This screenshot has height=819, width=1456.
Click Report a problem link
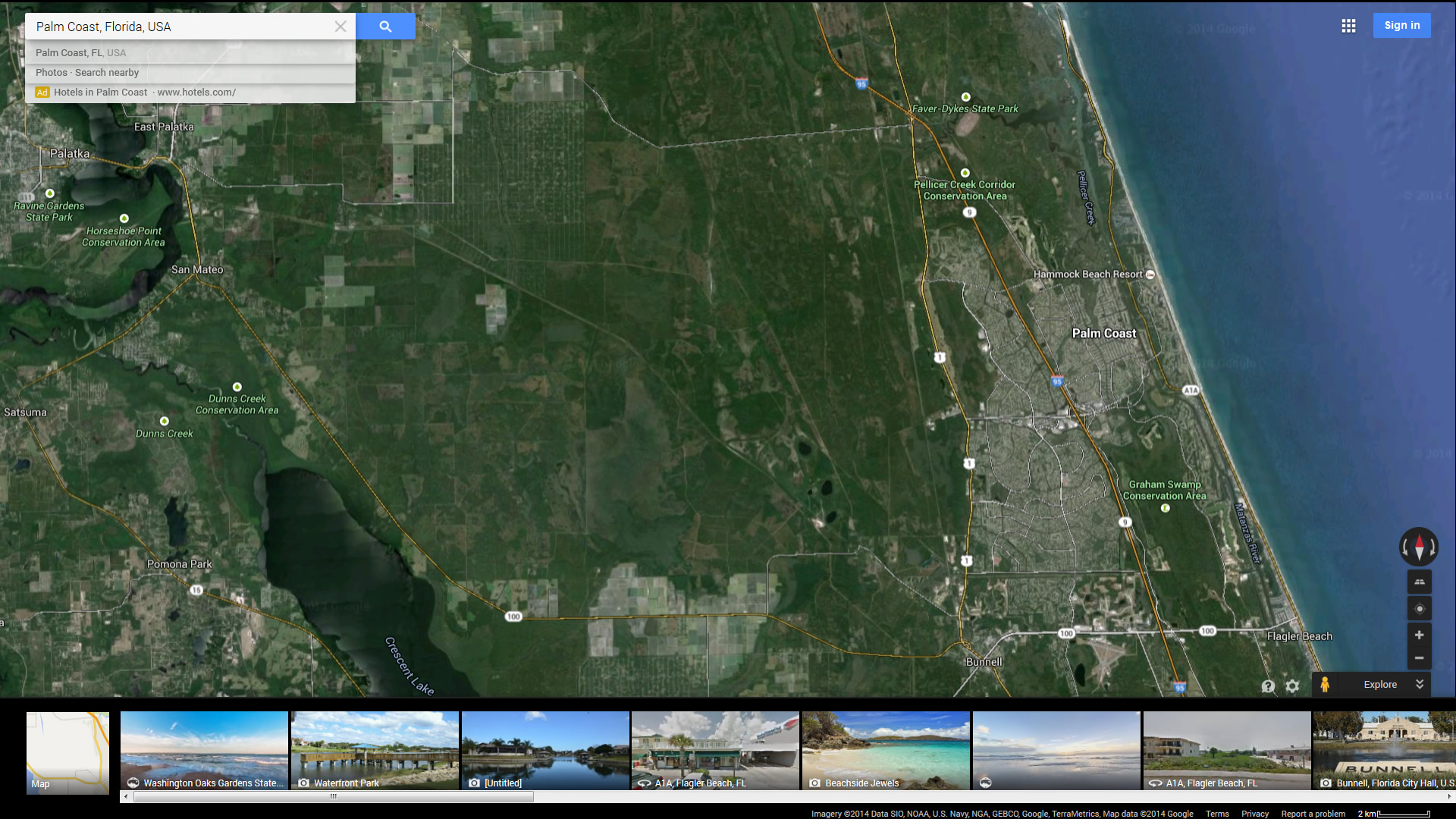(1313, 814)
